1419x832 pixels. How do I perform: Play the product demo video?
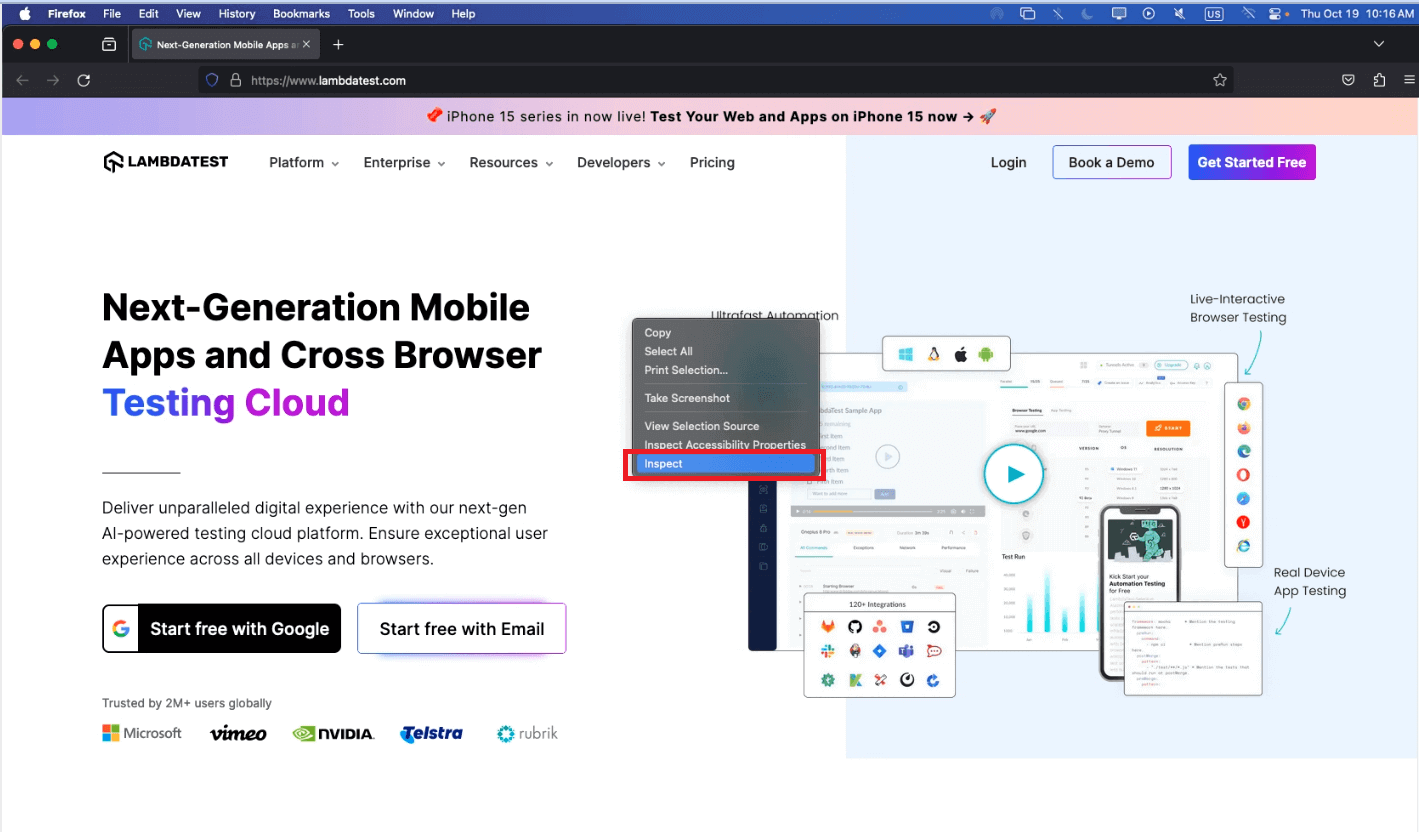point(1014,475)
